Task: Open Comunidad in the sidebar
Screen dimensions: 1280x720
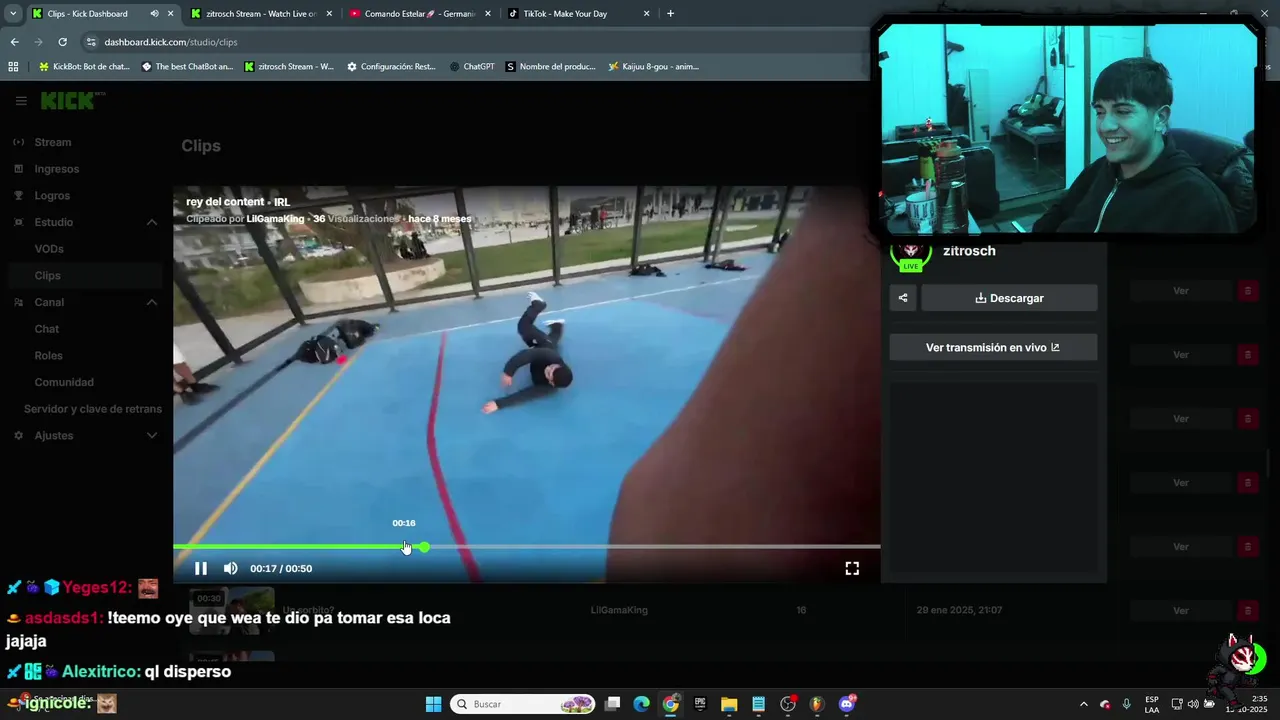Action: tap(64, 382)
